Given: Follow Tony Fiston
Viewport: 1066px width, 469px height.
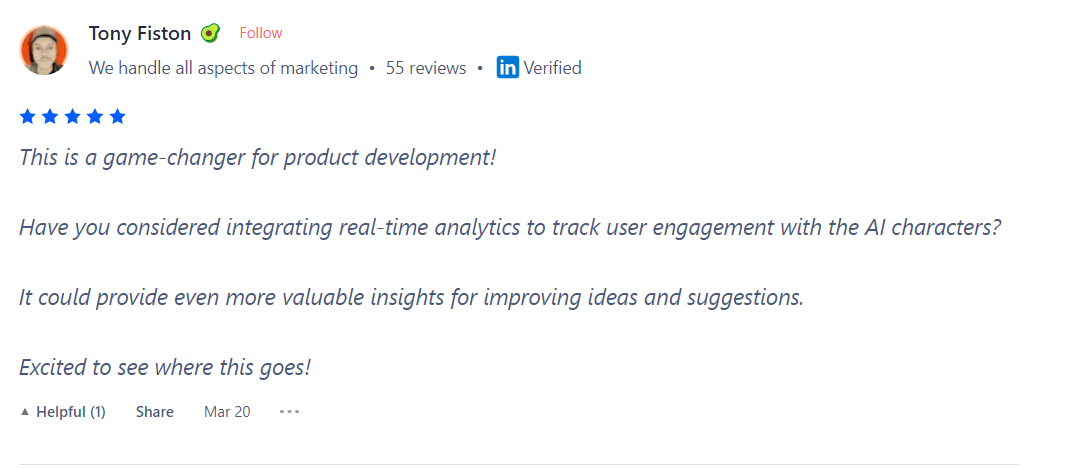Looking at the screenshot, I should [260, 33].
